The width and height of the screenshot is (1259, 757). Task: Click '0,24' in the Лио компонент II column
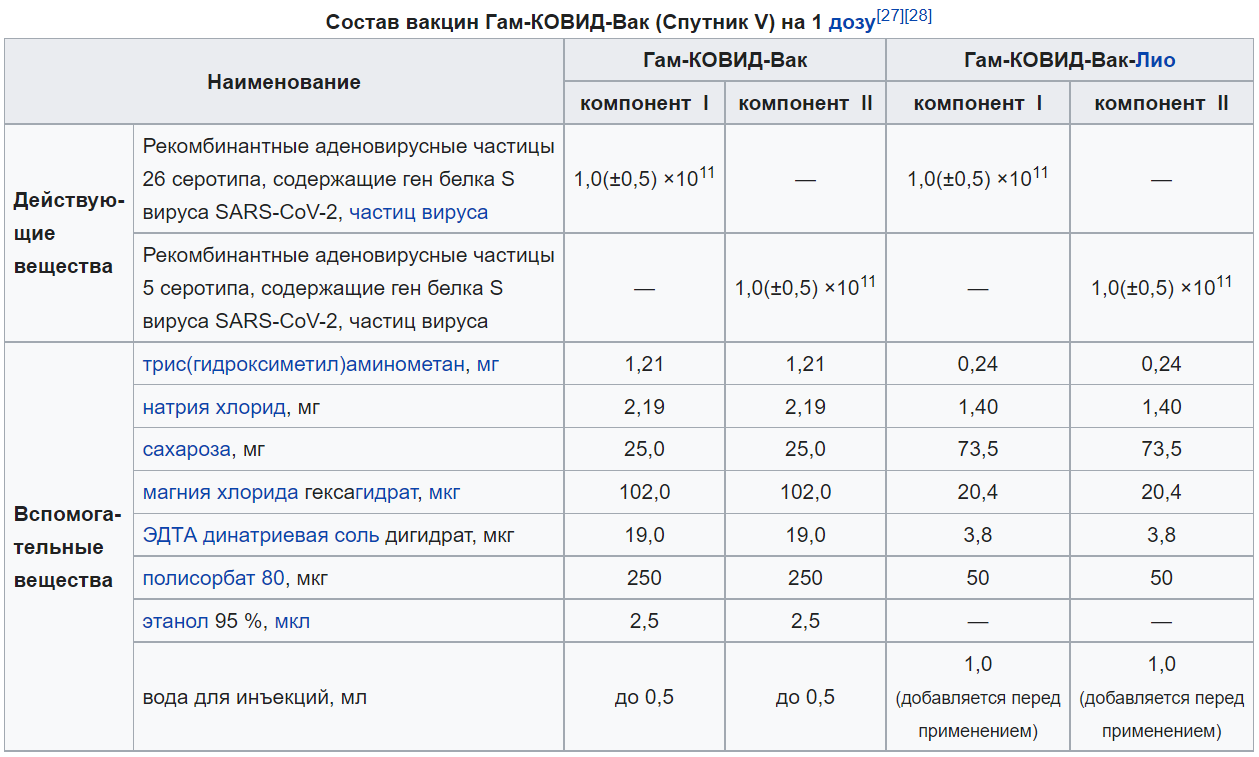1161,364
